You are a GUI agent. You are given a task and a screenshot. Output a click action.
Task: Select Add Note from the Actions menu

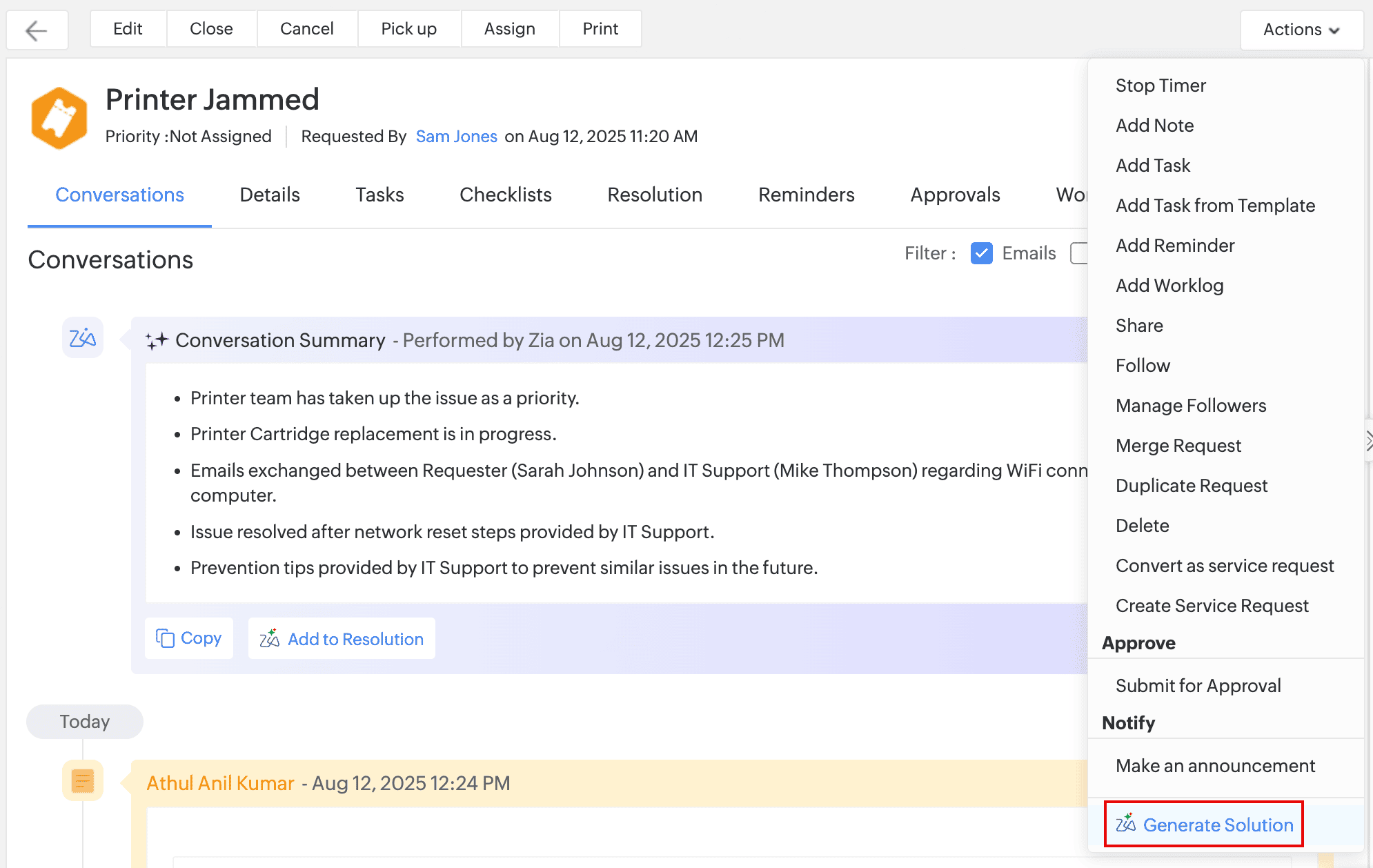[1154, 125]
